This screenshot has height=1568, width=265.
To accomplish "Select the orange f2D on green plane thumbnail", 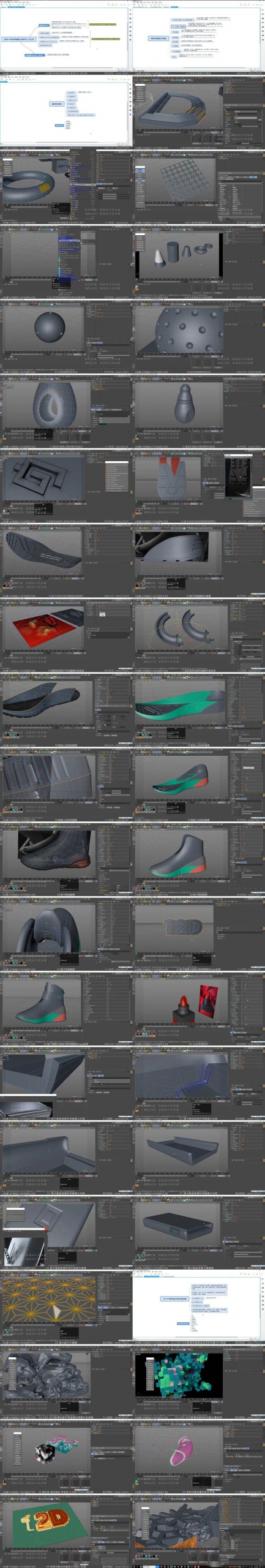I will [x=65, y=1531].
